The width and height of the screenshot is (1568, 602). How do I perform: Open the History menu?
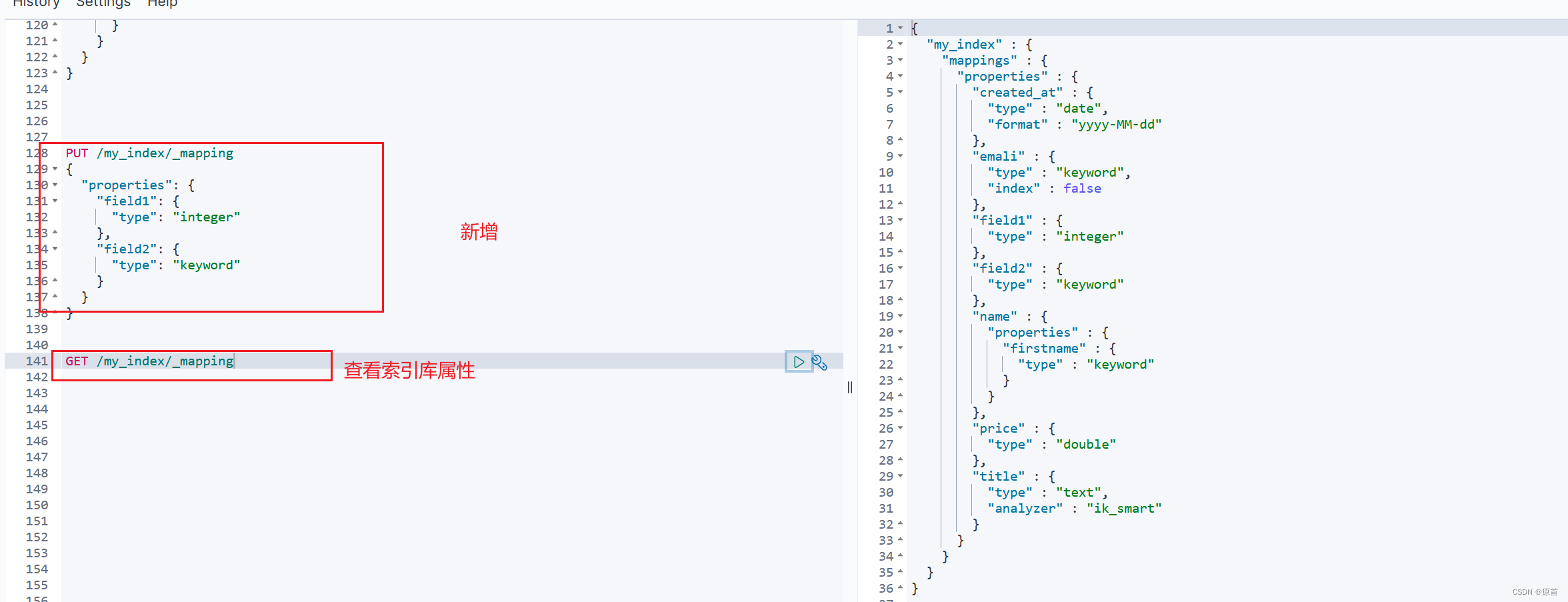(x=36, y=3)
